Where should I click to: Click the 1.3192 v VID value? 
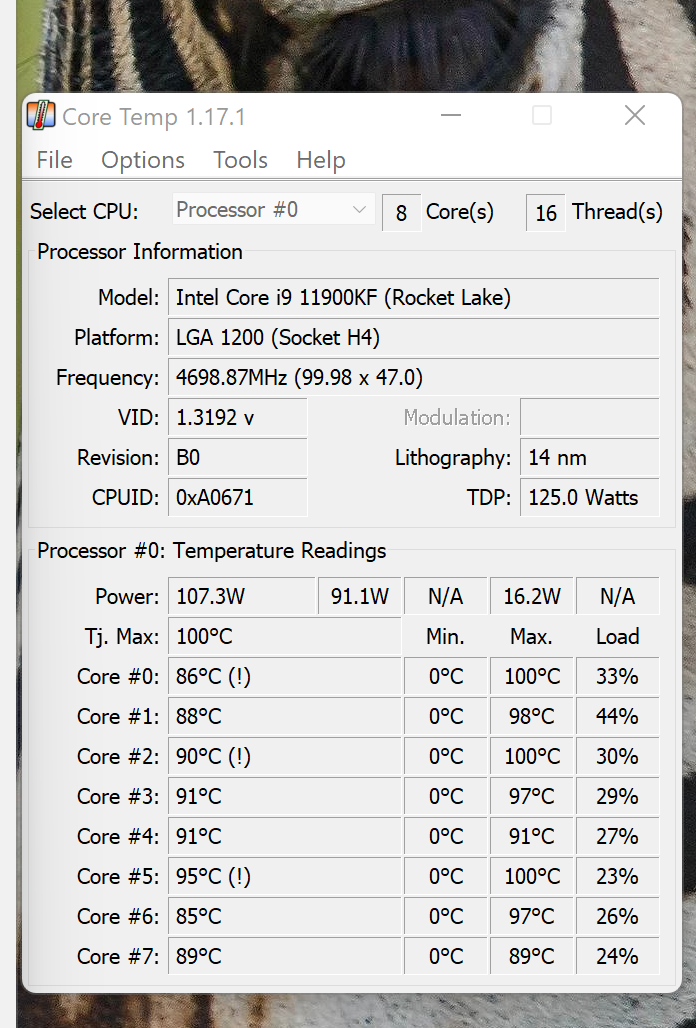pyautogui.click(x=237, y=418)
